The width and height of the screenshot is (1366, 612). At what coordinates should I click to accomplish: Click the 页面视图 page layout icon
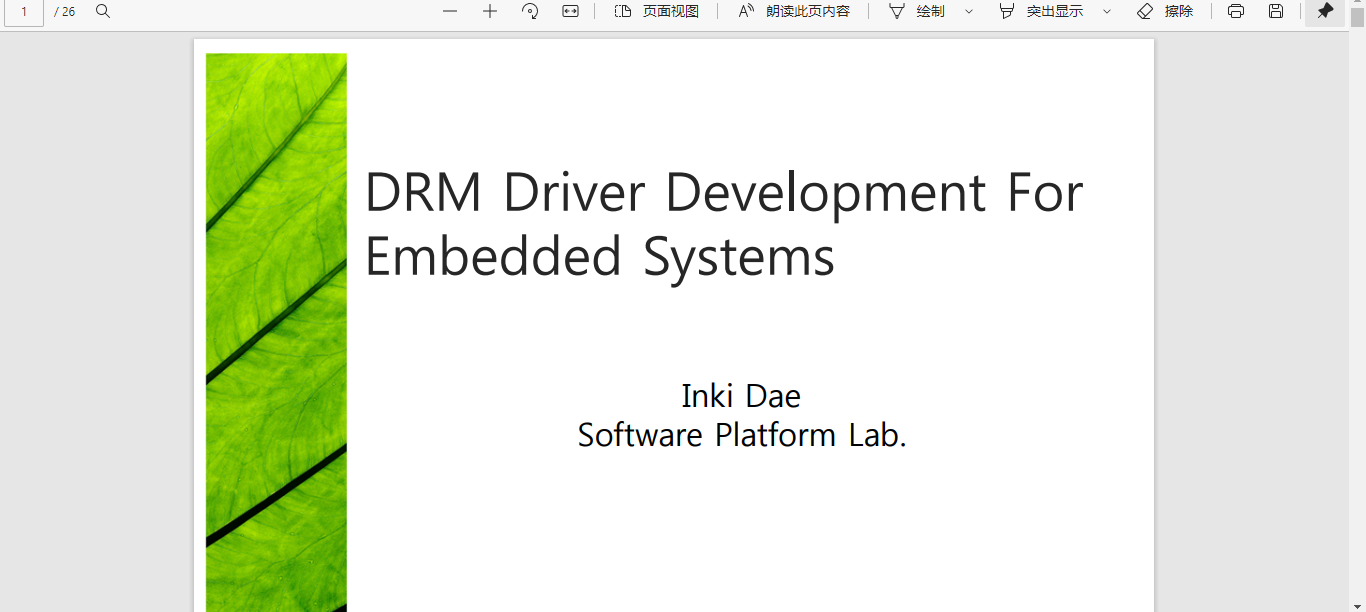622,11
